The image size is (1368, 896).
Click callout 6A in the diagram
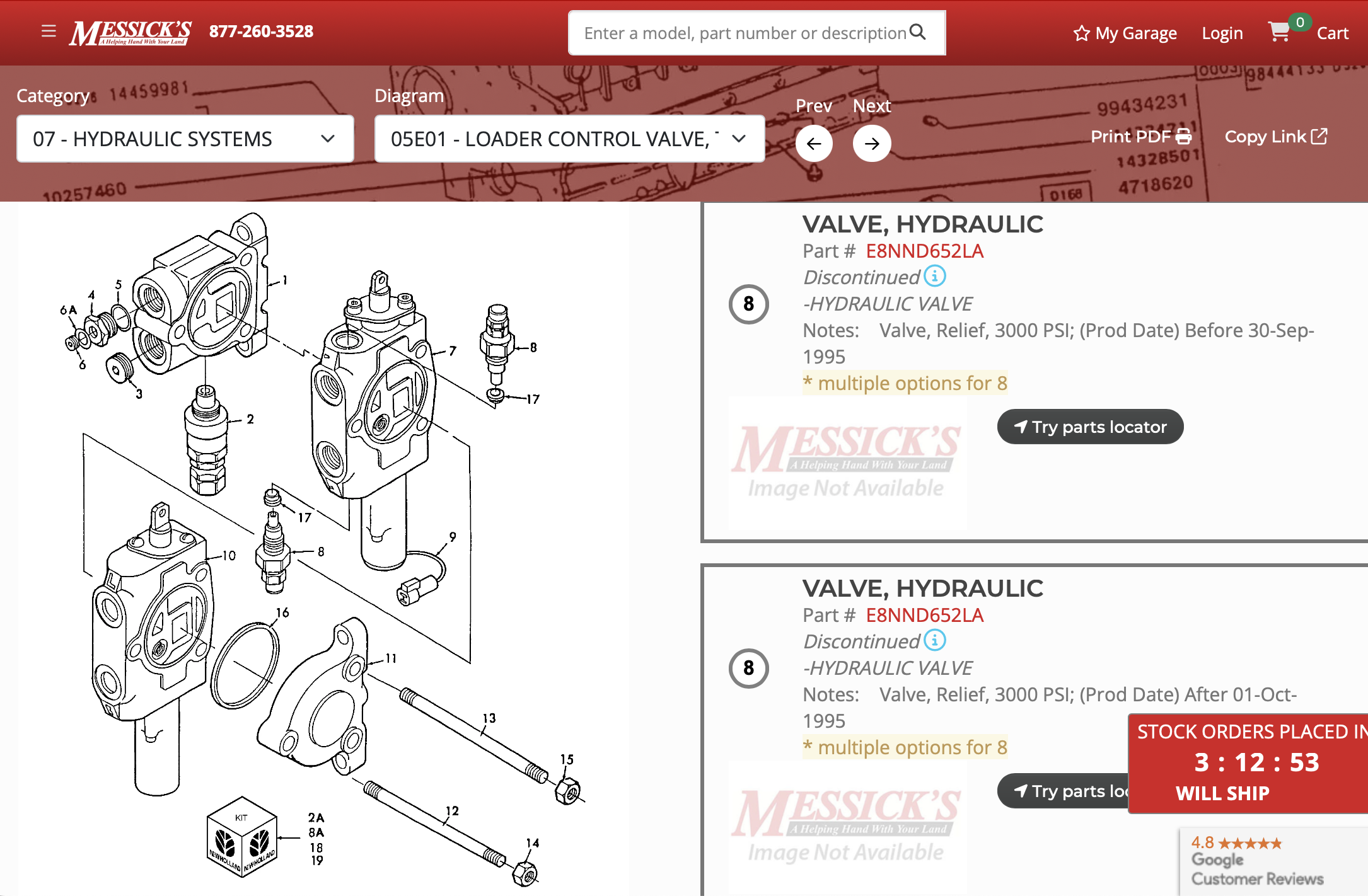pos(68,310)
